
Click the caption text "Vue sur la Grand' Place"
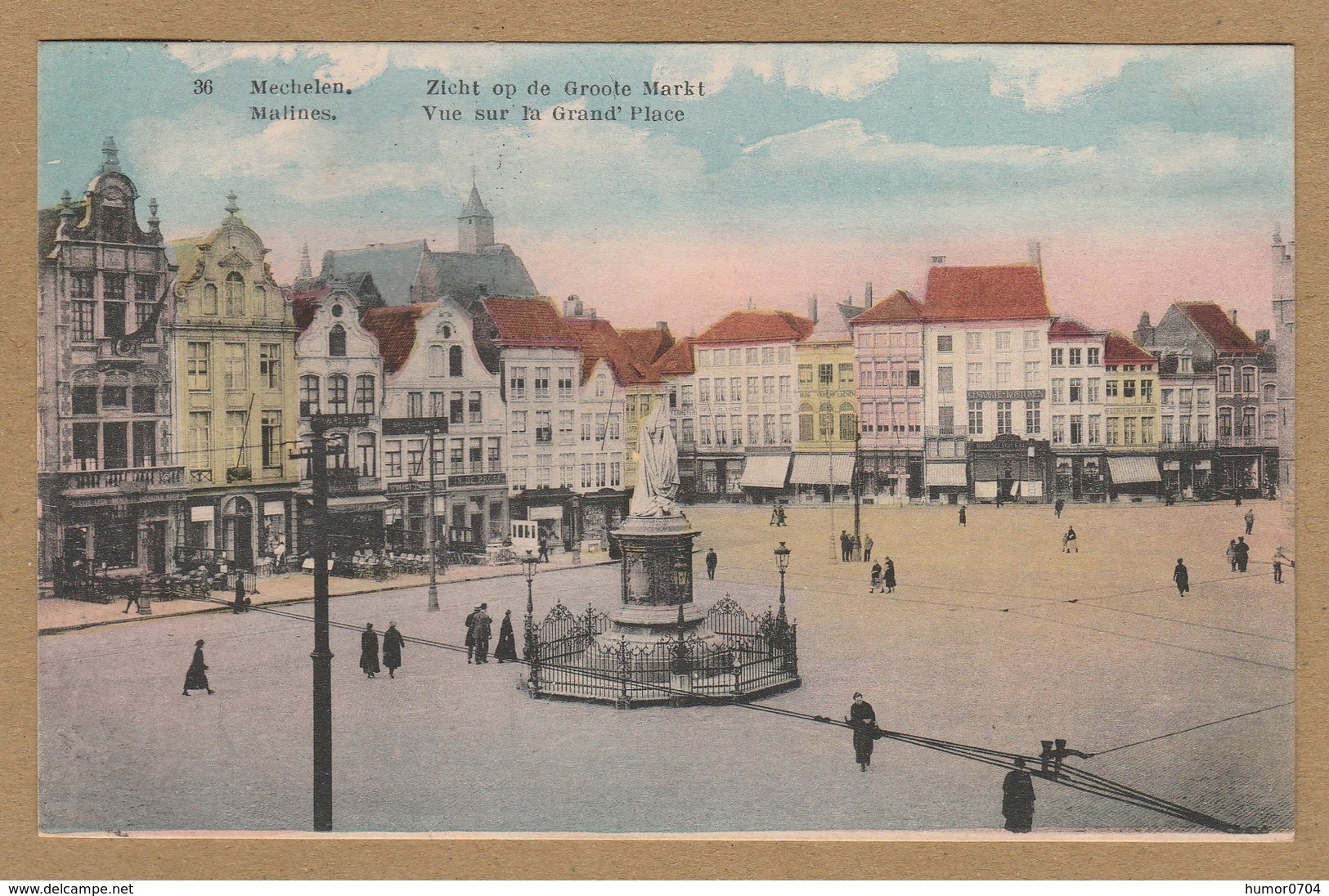pyautogui.click(x=554, y=114)
